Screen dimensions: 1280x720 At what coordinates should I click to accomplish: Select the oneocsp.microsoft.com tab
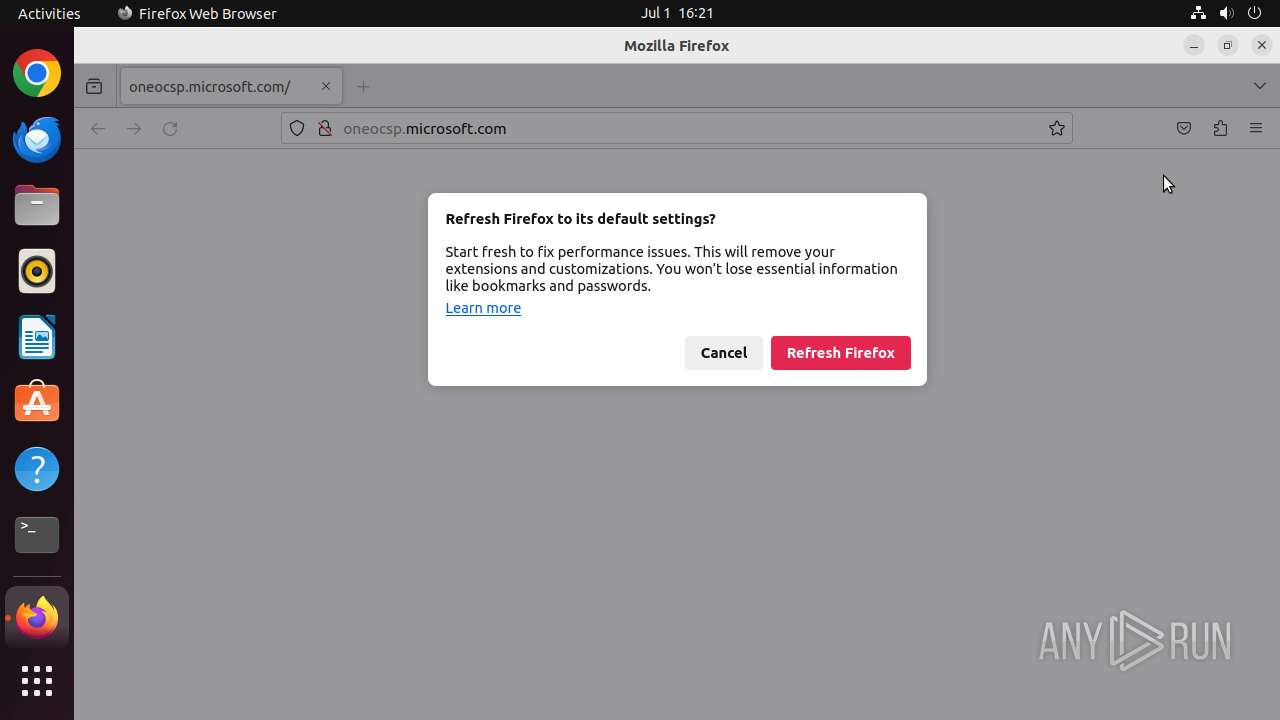[231, 86]
